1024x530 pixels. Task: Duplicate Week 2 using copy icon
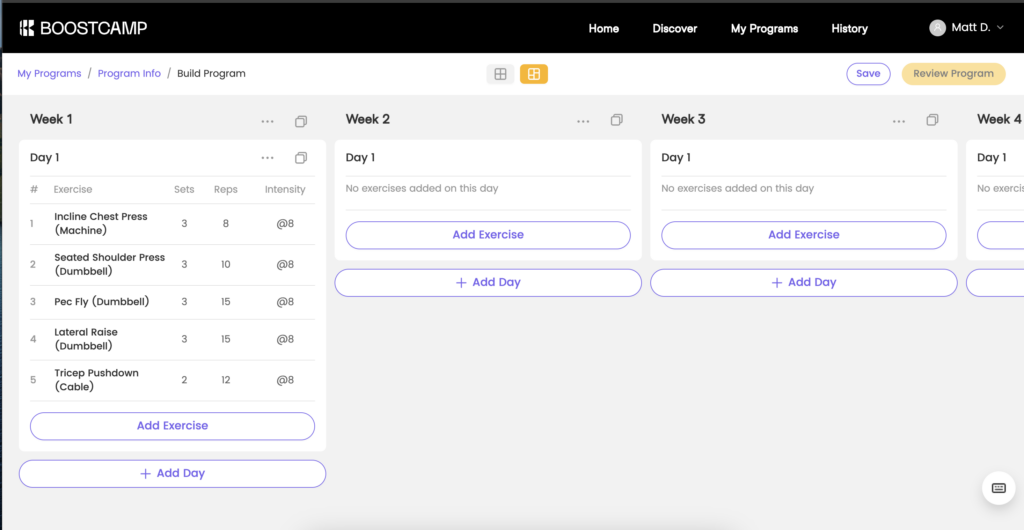617,120
